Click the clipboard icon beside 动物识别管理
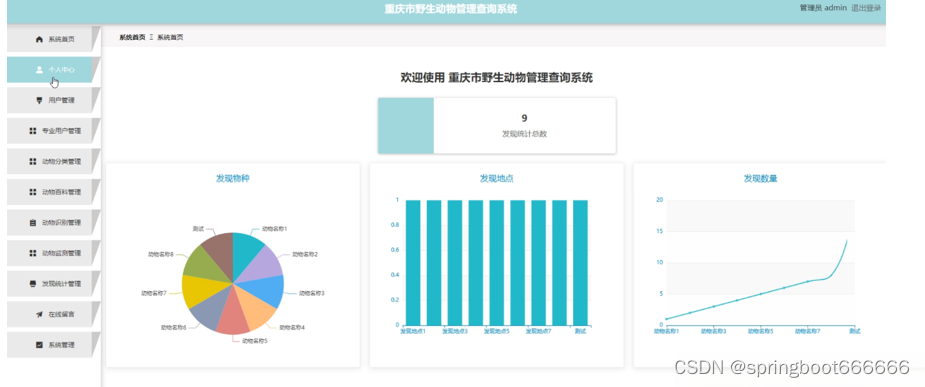Image resolution: width=925 pixels, height=387 pixels. (x=33, y=222)
